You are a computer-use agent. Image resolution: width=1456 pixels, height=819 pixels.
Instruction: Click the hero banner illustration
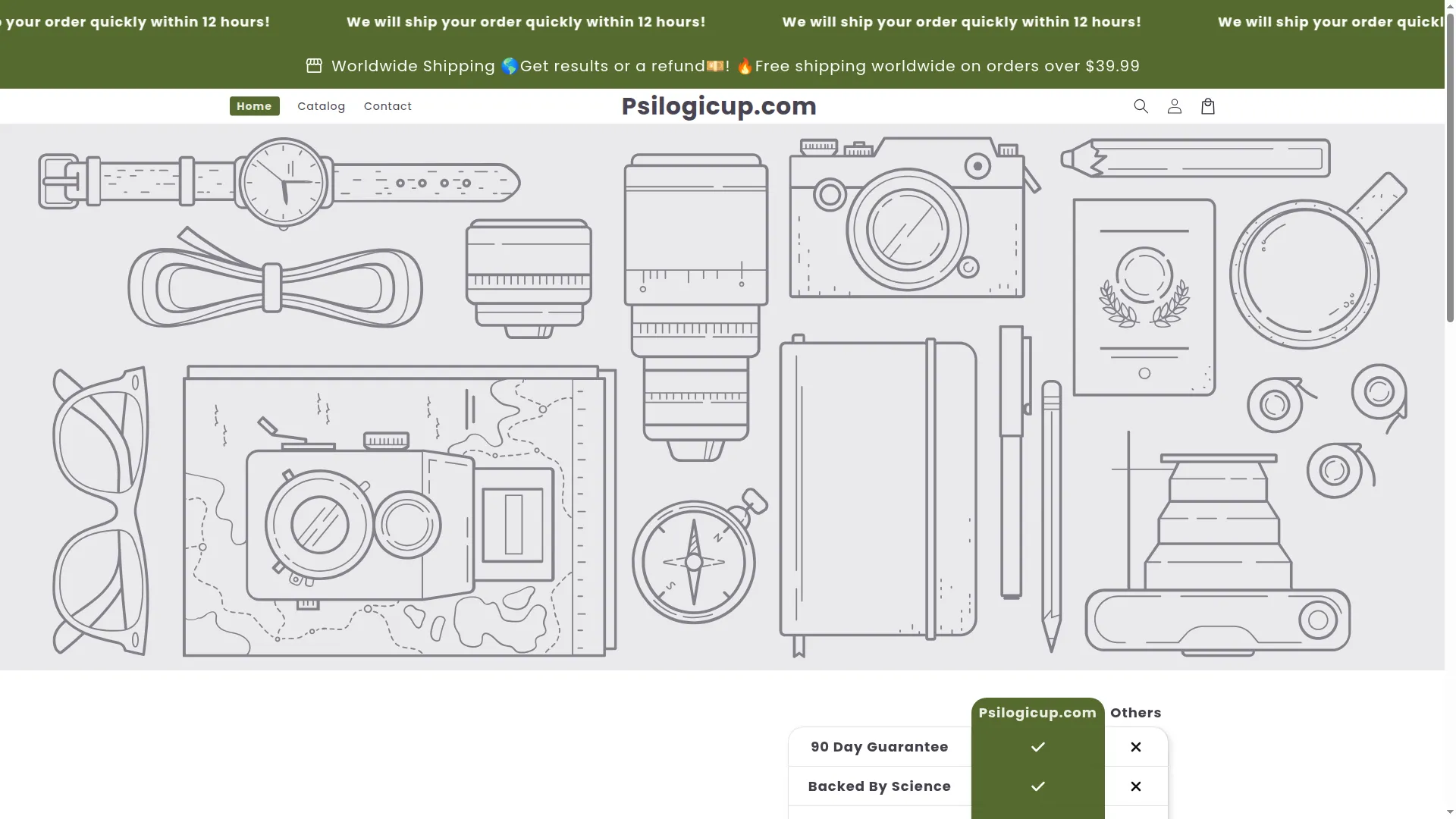[x=722, y=397]
